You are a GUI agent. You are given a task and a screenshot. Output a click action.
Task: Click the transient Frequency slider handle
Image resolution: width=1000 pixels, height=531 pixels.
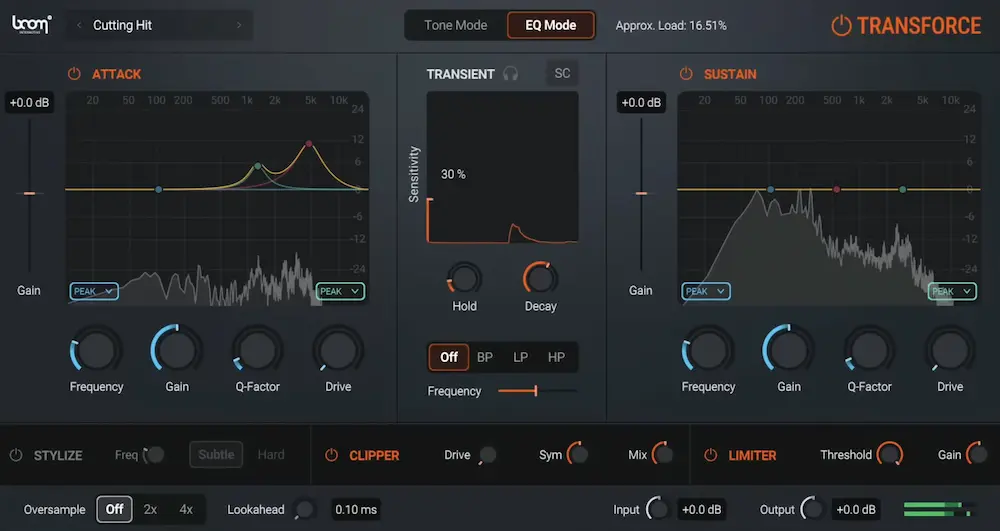tap(536, 391)
